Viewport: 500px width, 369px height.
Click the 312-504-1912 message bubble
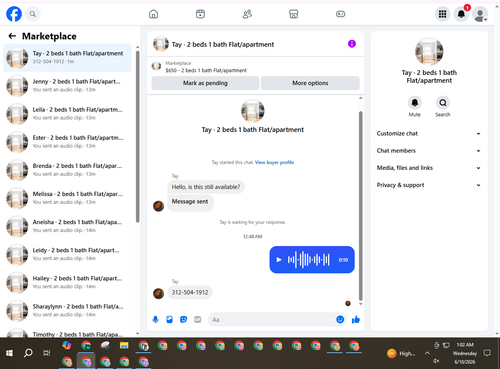[x=190, y=292]
